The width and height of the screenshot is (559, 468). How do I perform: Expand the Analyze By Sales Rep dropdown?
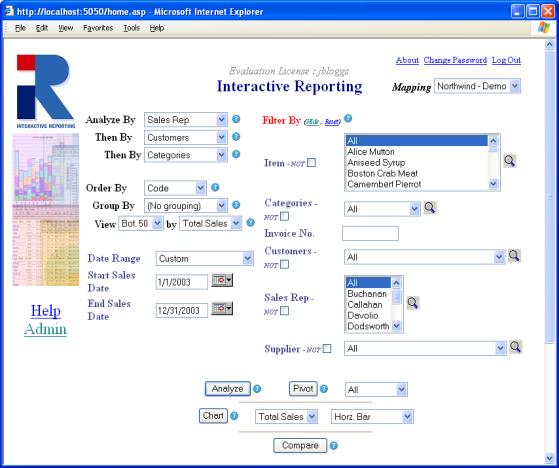pos(186,120)
